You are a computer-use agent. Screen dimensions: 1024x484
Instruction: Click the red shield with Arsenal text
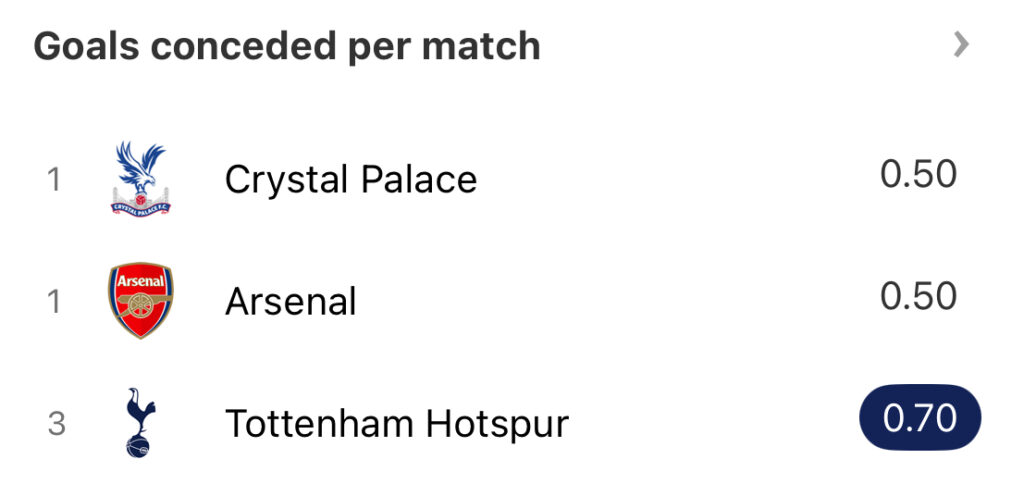140,300
